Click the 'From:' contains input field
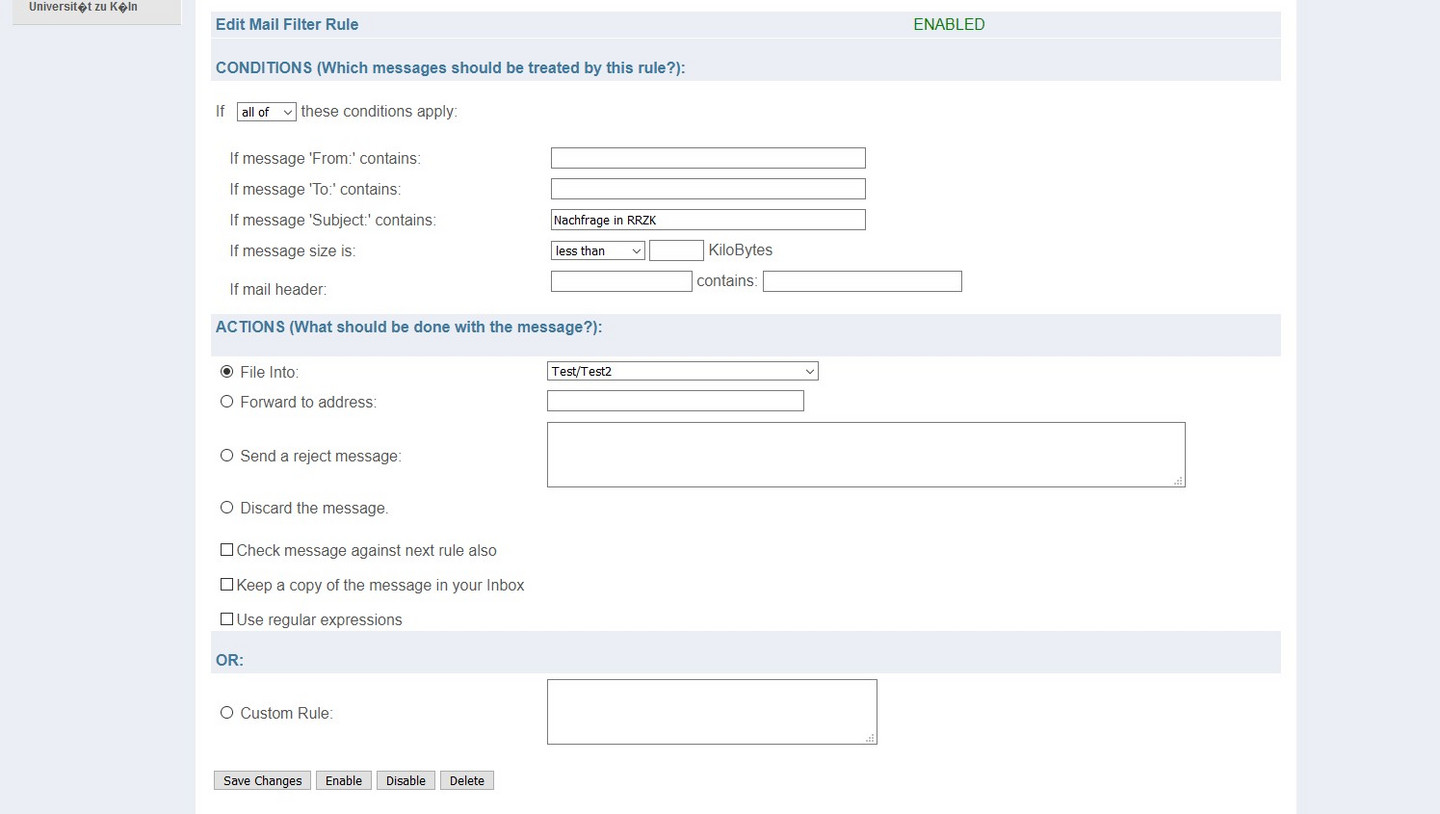The height and width of the screenshot is (814, 1440). pyautogui.click(x=708, y=158)
